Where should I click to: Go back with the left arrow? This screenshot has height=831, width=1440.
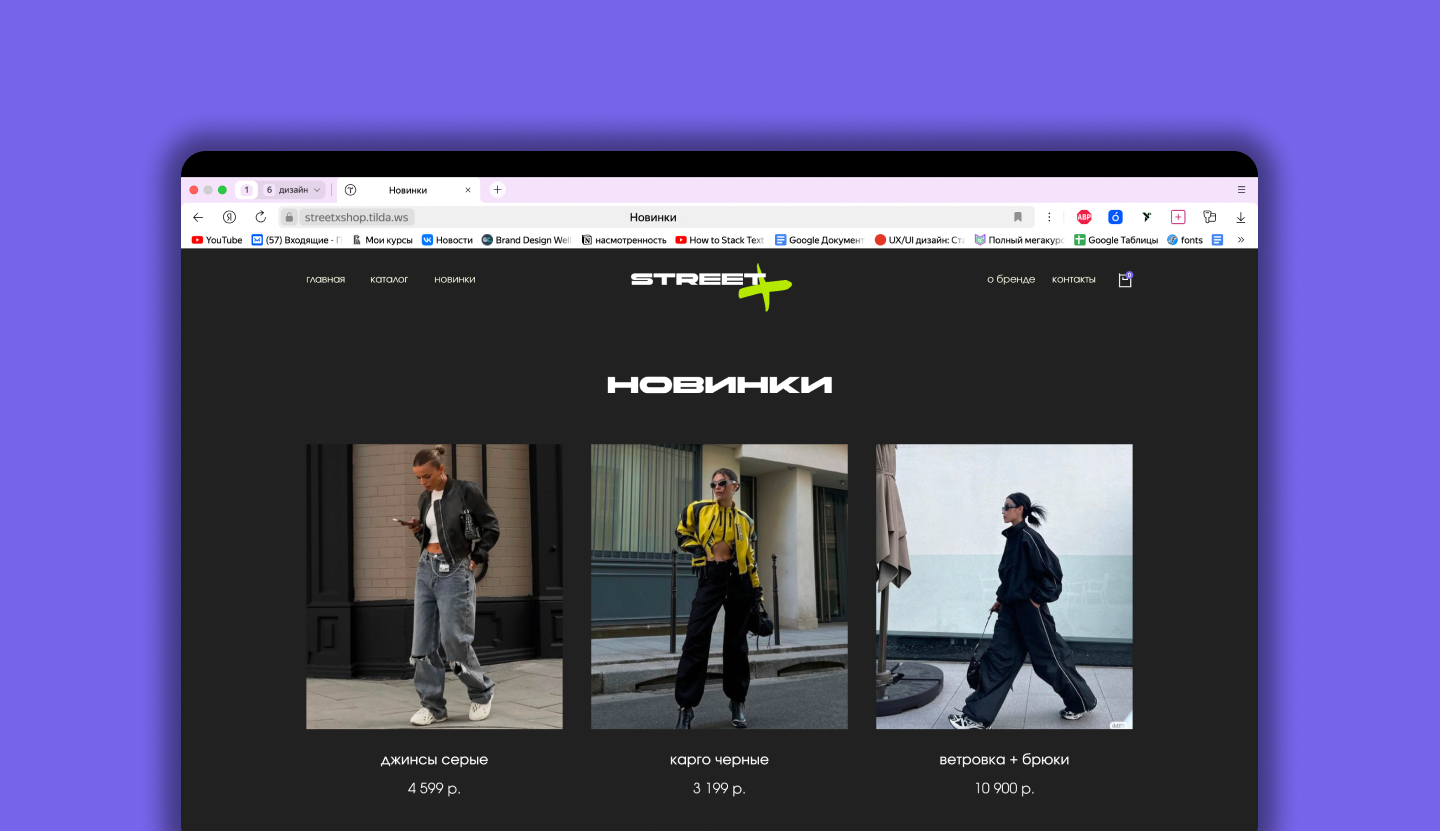click(x=198, y=217)
